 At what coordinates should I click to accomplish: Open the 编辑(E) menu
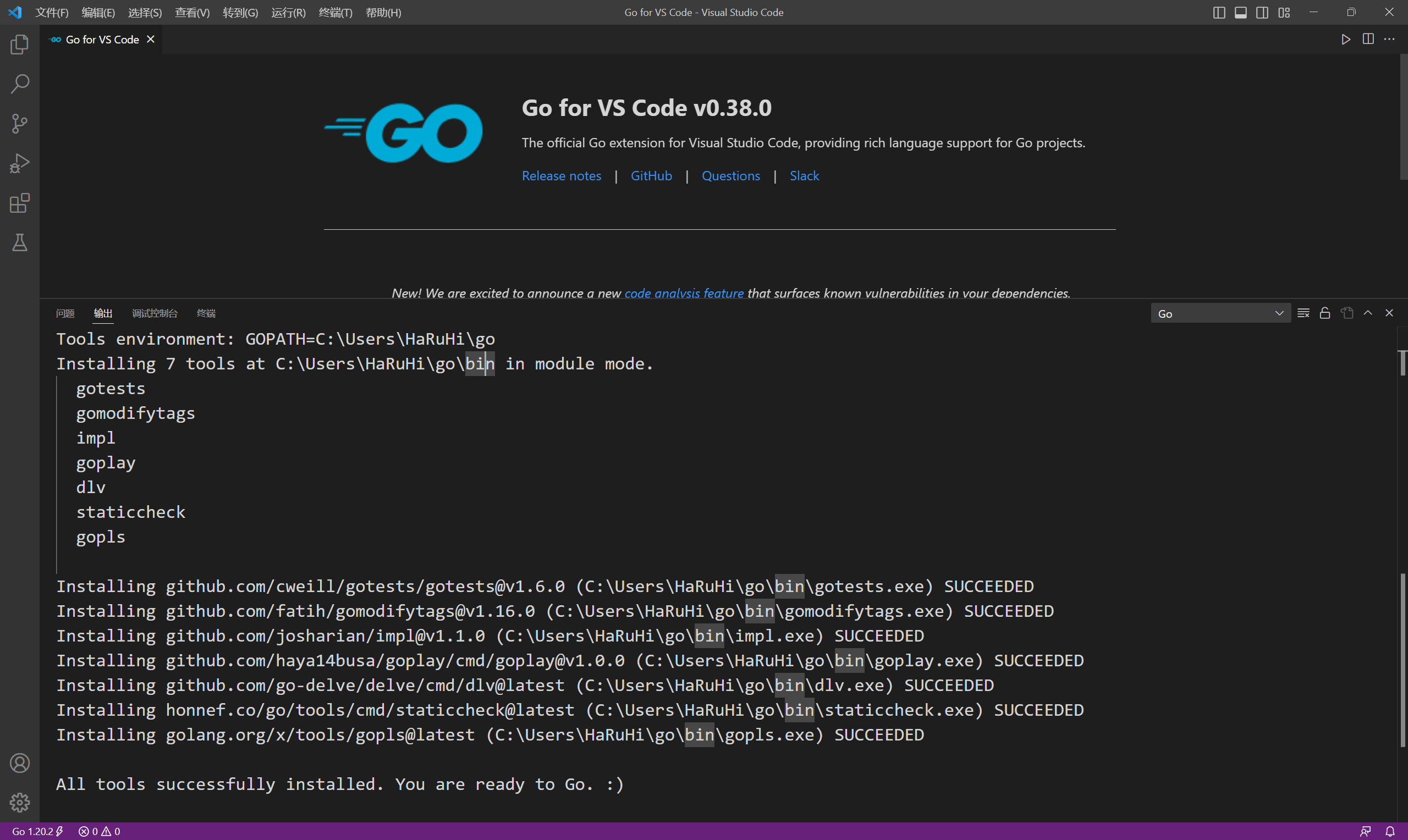click(x=98, y=12)
